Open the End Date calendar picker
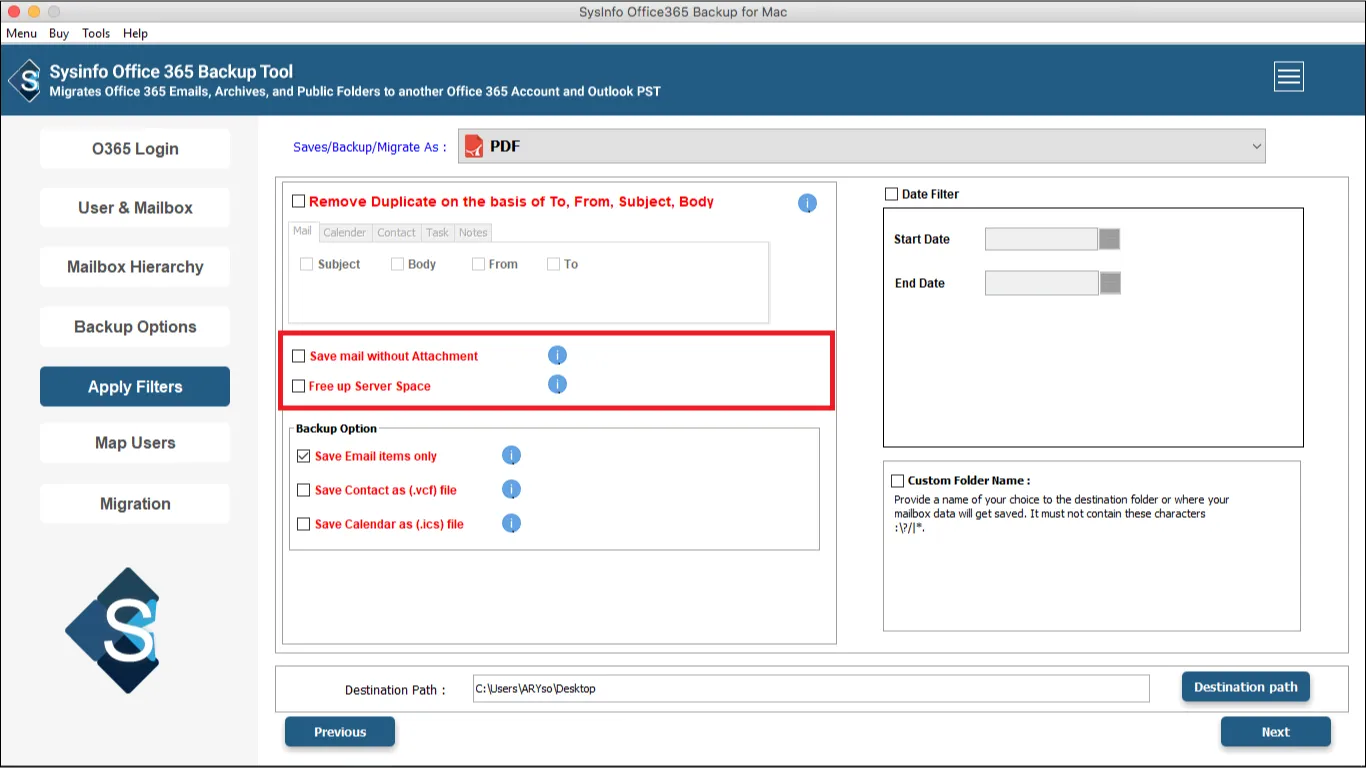This screenshot has width=1366, height=768. click(1110, 283)
